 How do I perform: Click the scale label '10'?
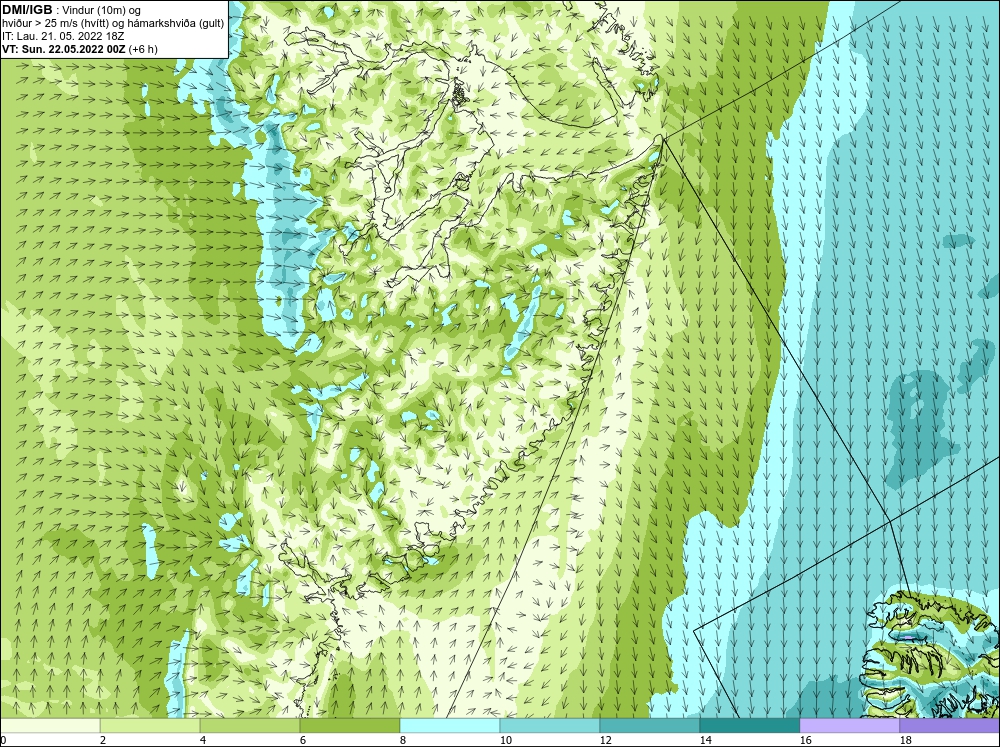(505, 740)
